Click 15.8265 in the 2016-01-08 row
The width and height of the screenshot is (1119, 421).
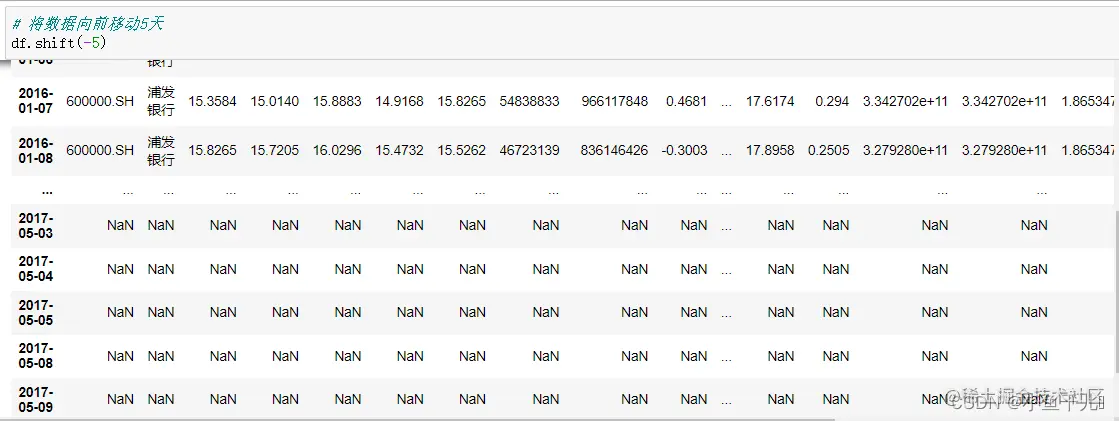213,151
